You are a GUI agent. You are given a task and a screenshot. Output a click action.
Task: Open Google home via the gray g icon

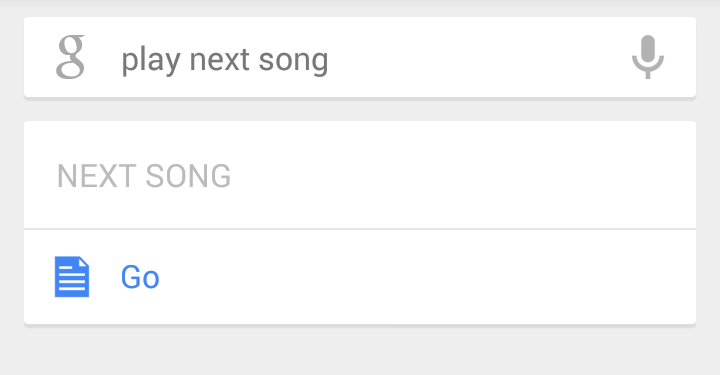(70, 57)
